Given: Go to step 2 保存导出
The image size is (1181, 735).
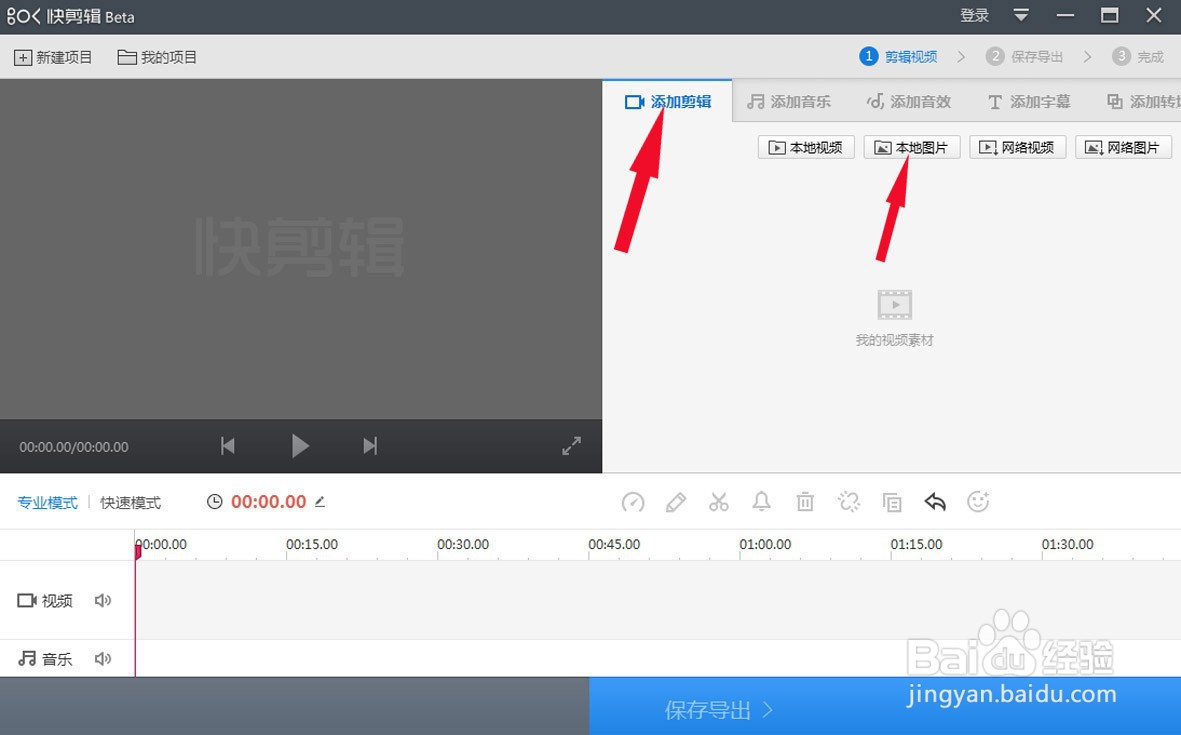Looking at the screenshot, I should click(1025, 56).
